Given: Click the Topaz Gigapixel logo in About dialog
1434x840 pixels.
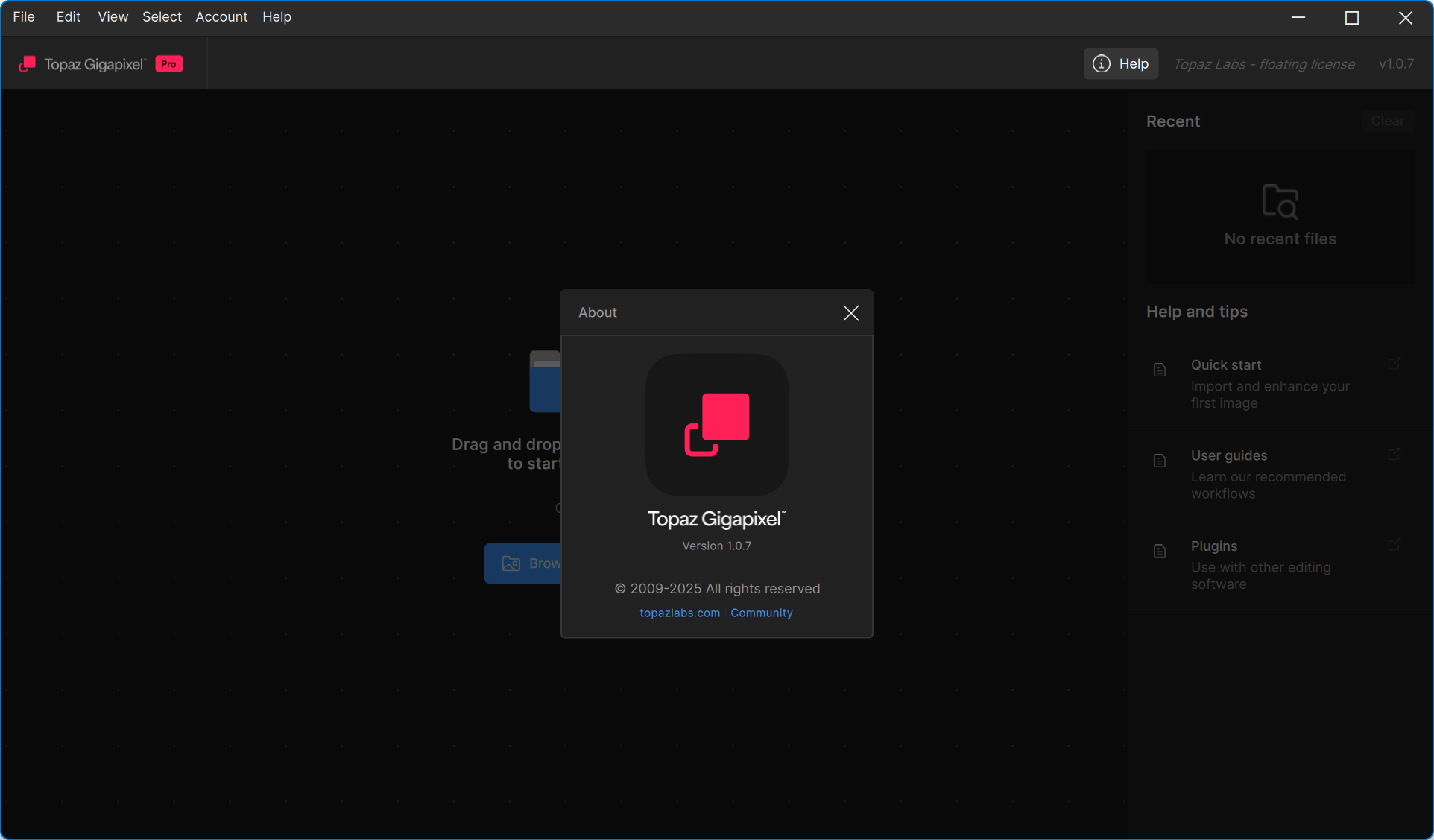Looking at the screenshot, I should (x=716, y=425).
